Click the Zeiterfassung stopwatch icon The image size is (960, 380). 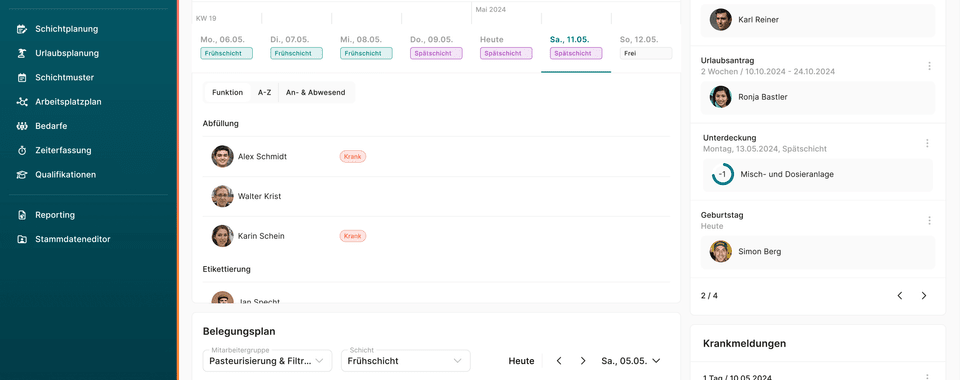(22, 151)
